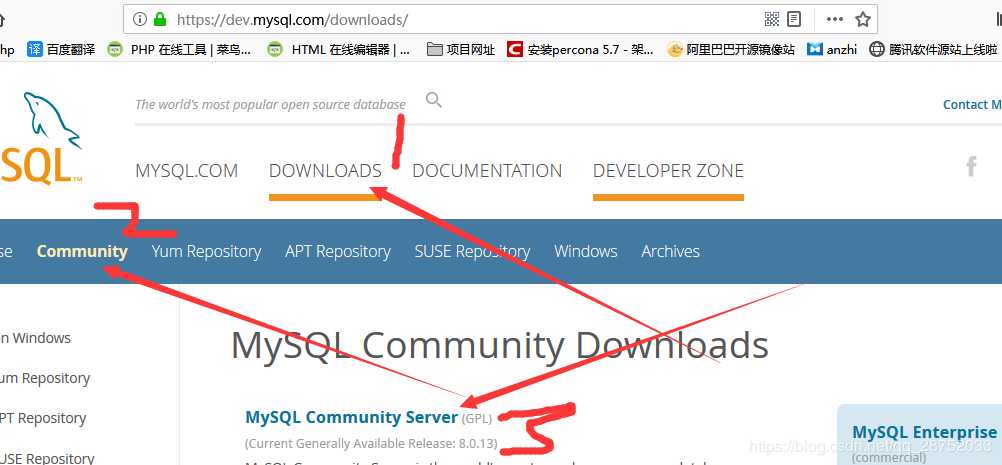This screenshot has width=1002, height=465.
Task: Open the HTML 在线编辑器 bookmark
Action: (339, 49)
